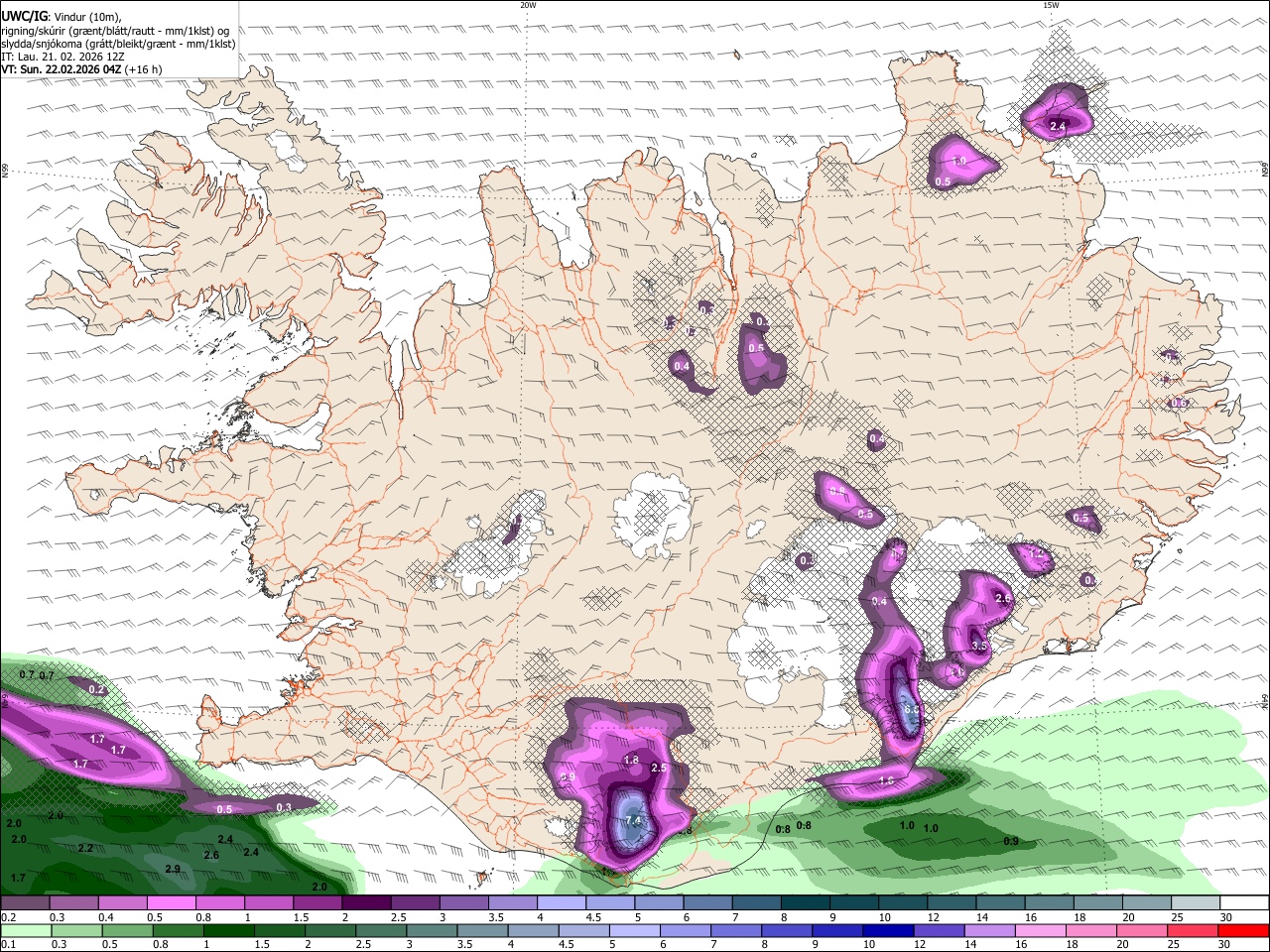Click the 20W longitude label

pyautogui.click(x=528, y=5)
